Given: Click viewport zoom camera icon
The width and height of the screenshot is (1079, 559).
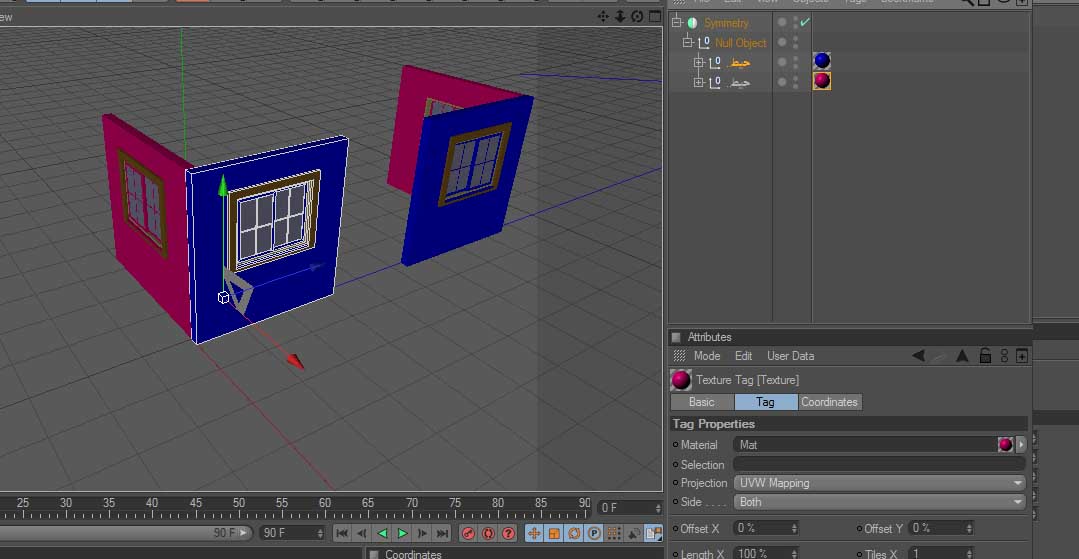Looking at the screenshot, I should 620,17.
